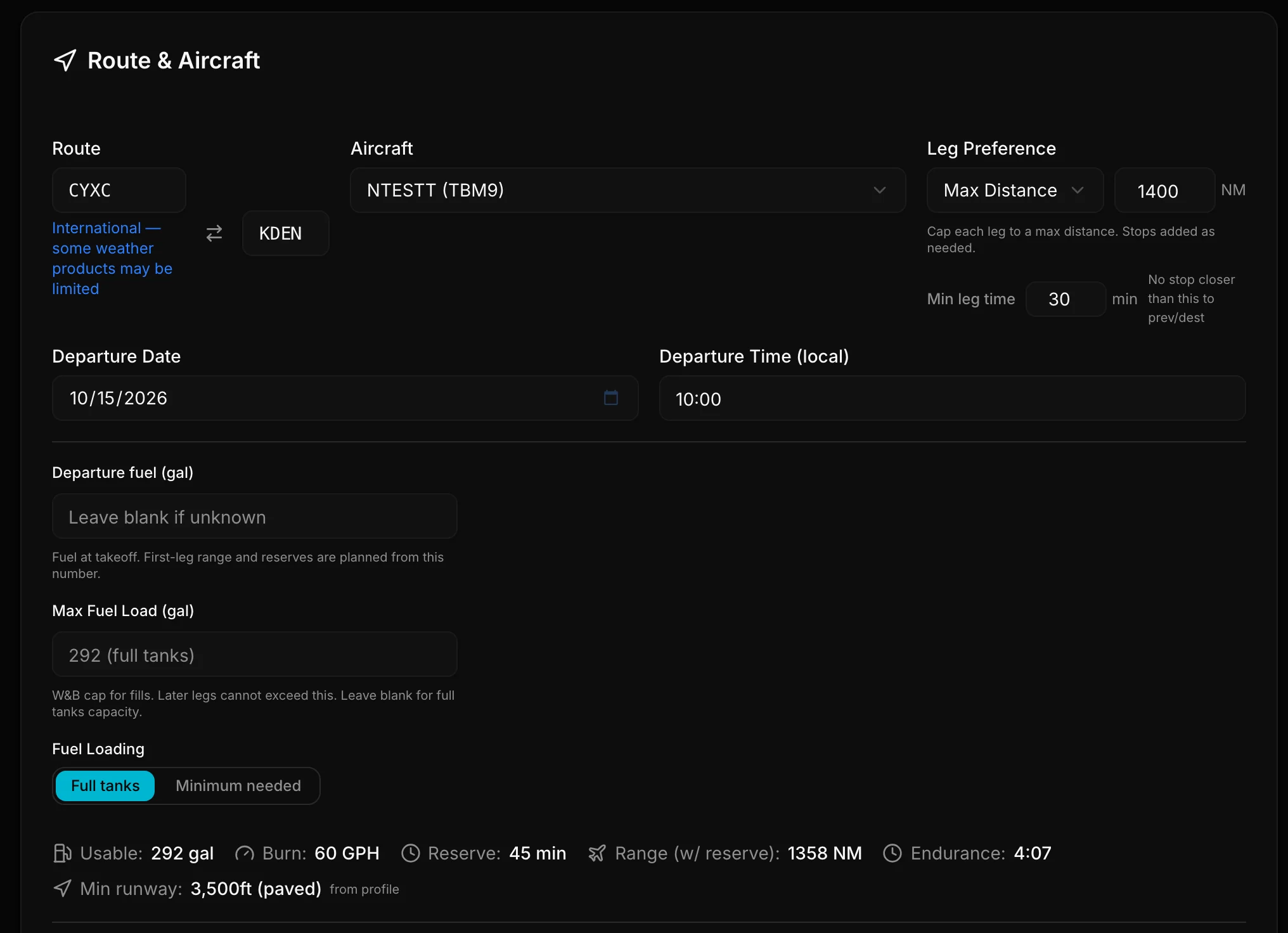Click the airplane icon beside Range

pos(597,853)
